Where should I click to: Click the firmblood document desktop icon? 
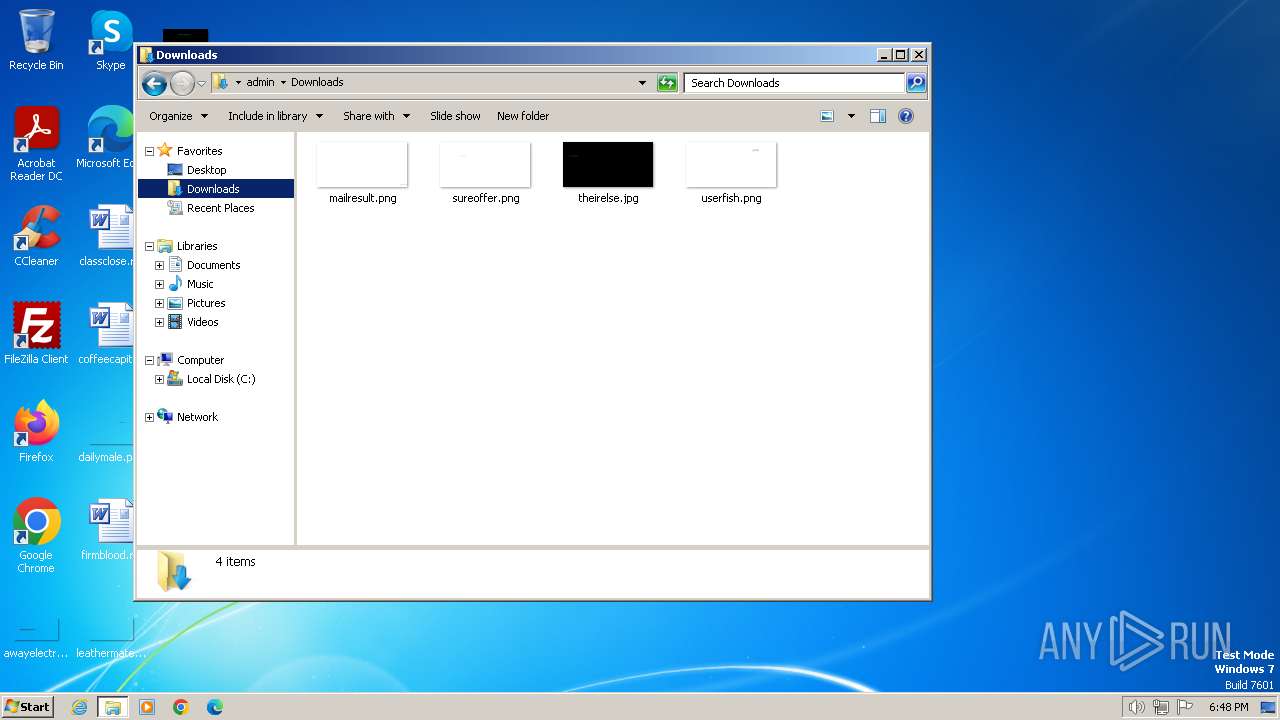(108, 530)
